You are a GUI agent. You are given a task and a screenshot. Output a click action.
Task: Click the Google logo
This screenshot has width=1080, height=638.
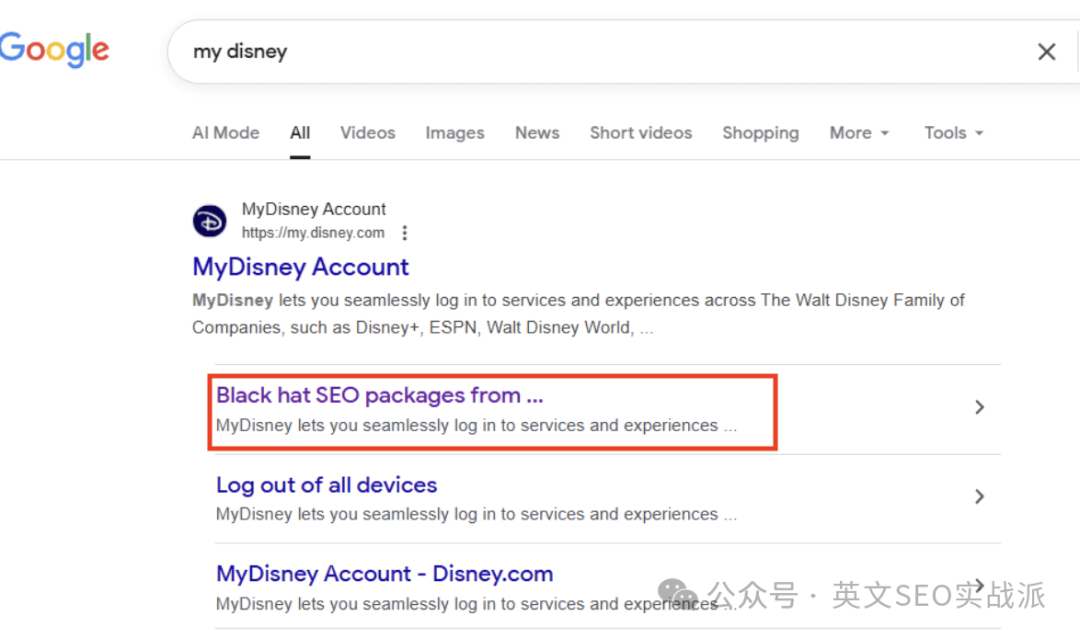[54, 50]
